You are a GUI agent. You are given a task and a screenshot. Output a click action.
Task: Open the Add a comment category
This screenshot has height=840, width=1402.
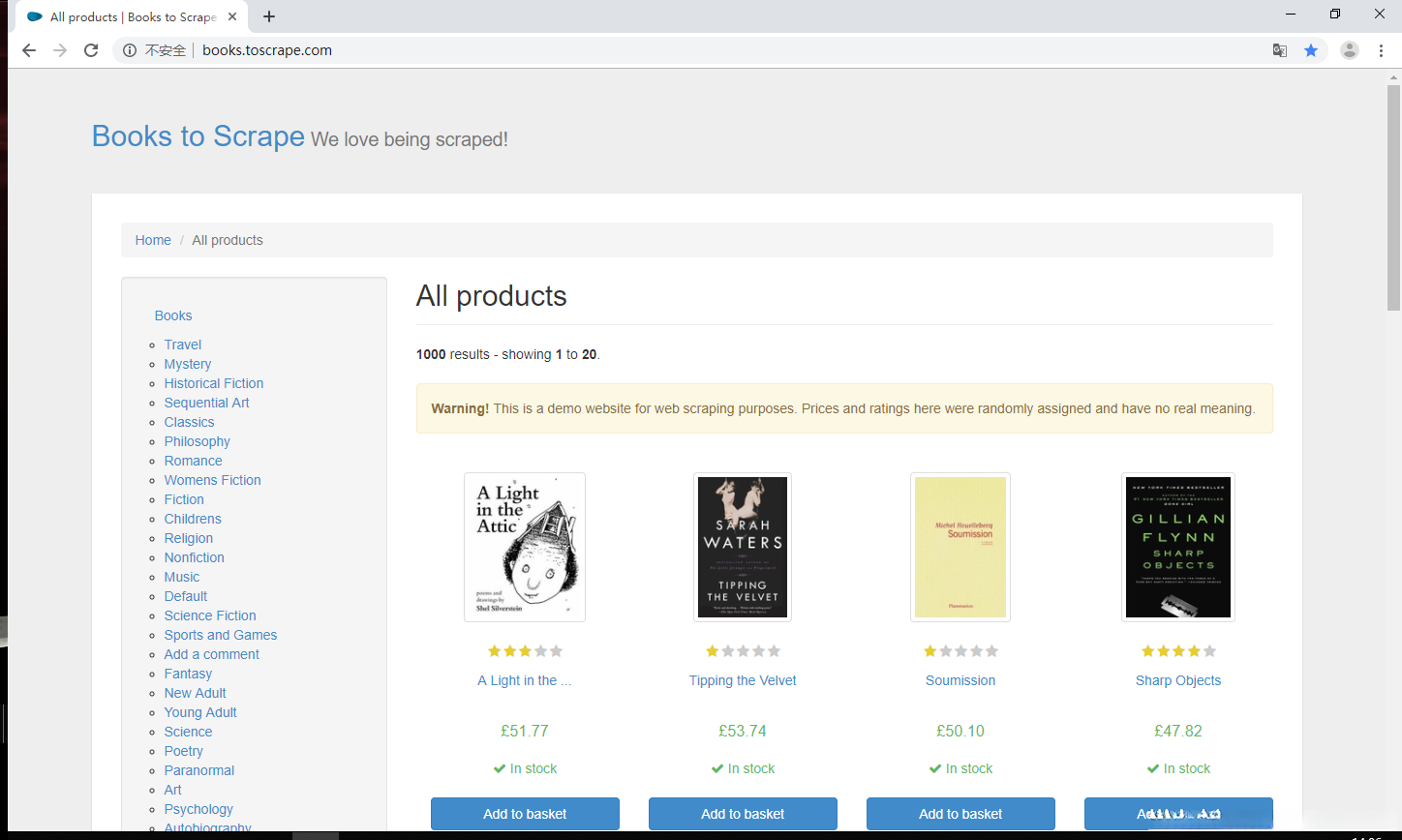(x=212, y=654)
